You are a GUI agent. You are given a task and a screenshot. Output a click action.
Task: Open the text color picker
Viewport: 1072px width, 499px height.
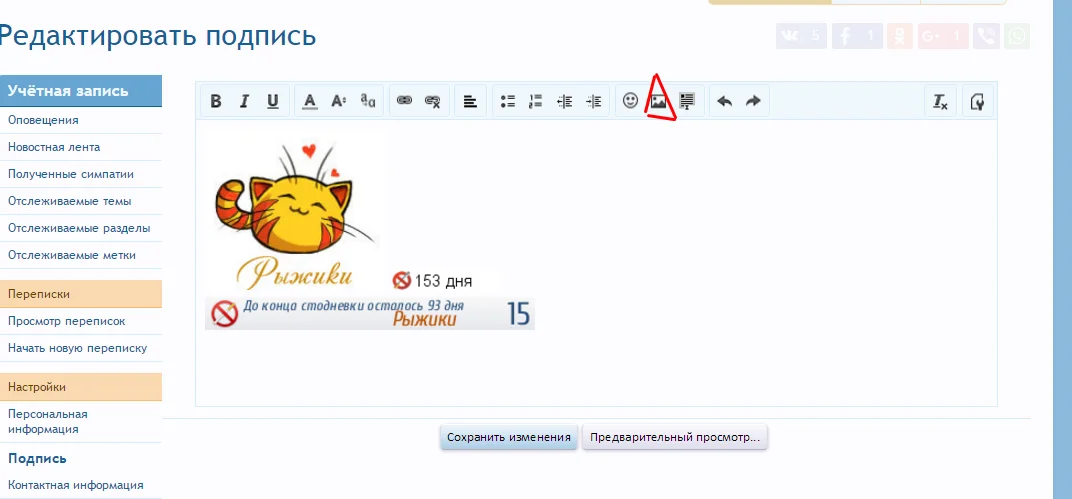[310, 101]
